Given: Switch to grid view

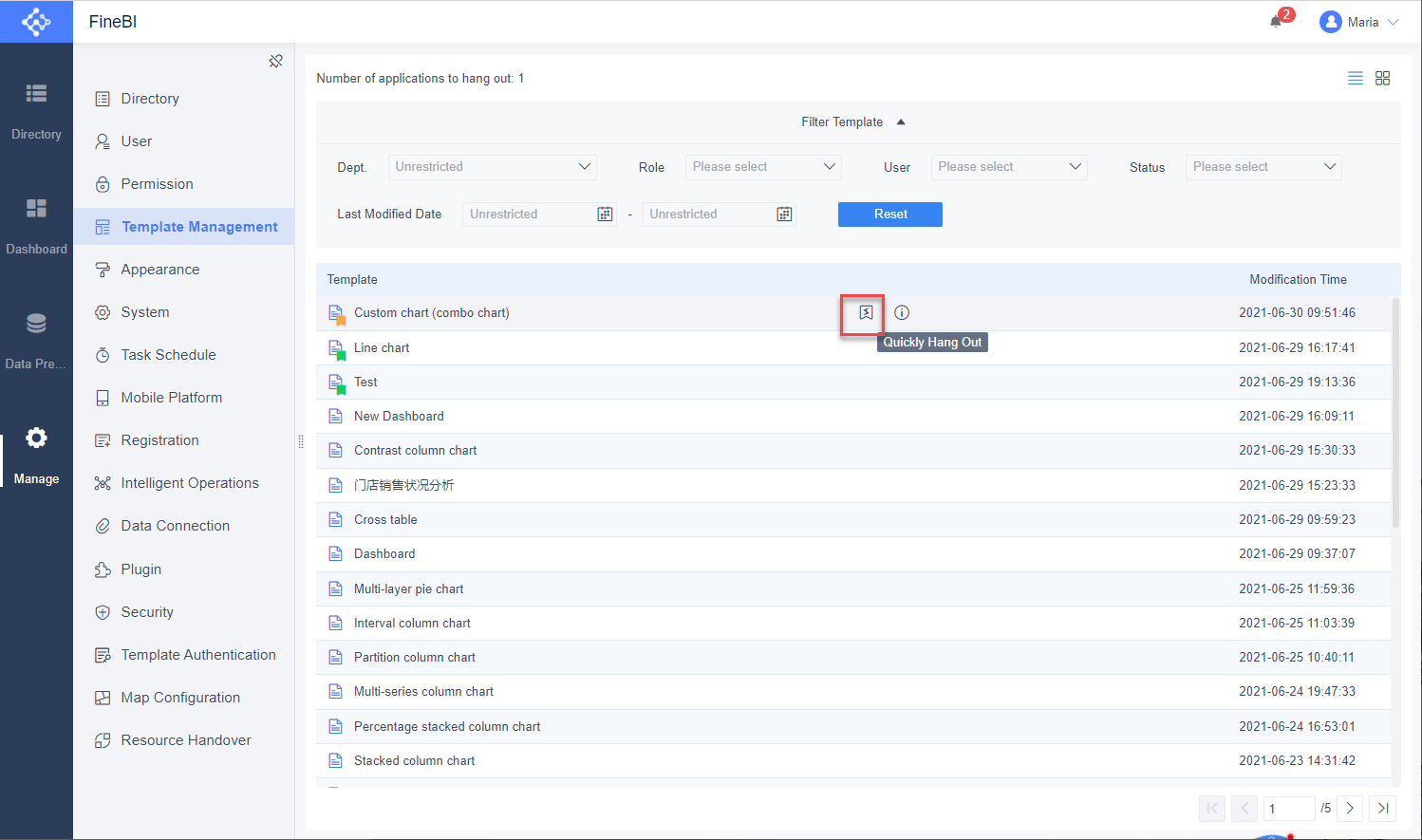Looking at the screenshot, I should pos(1382,78).
